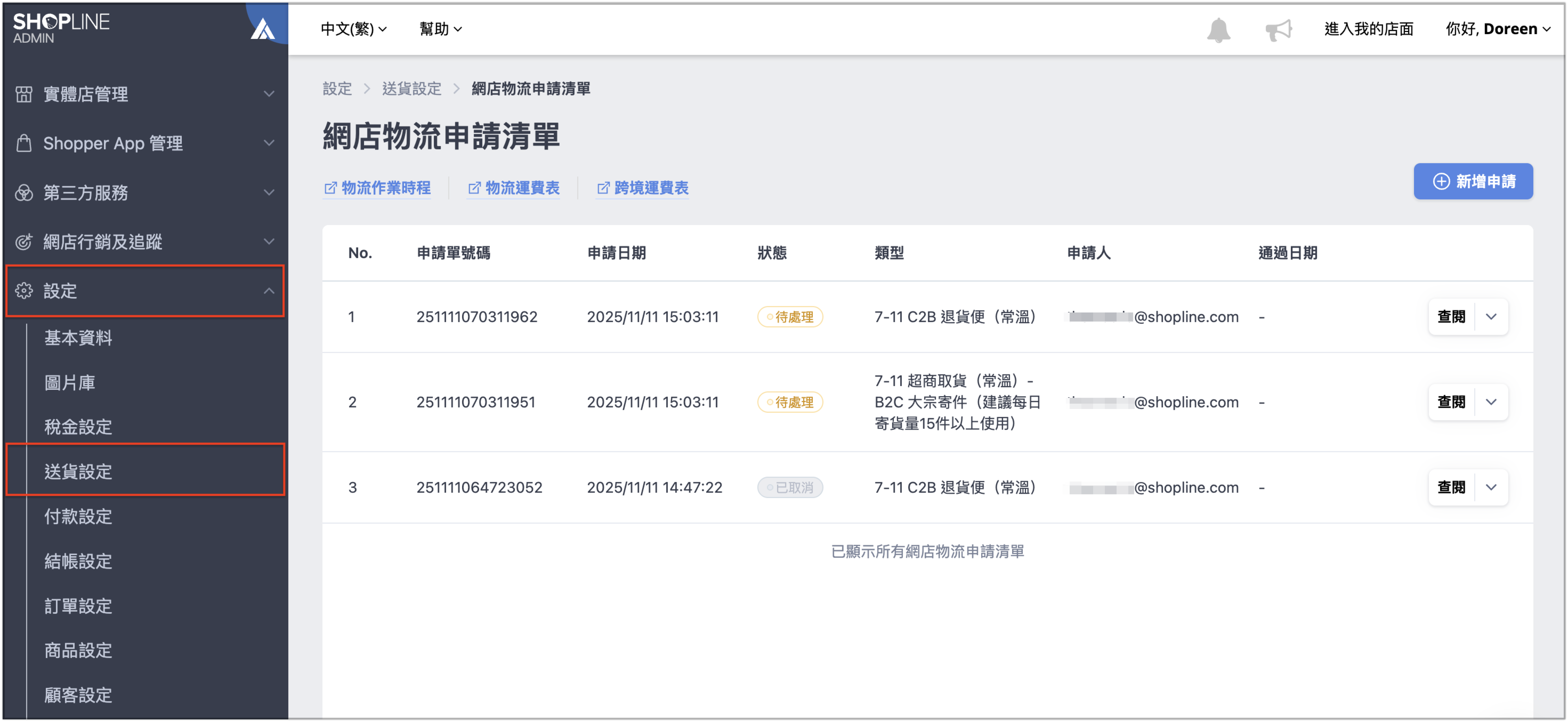Click external-link icon beside 物流運費表
This screenshot has width=1568, height=722.
474,188
